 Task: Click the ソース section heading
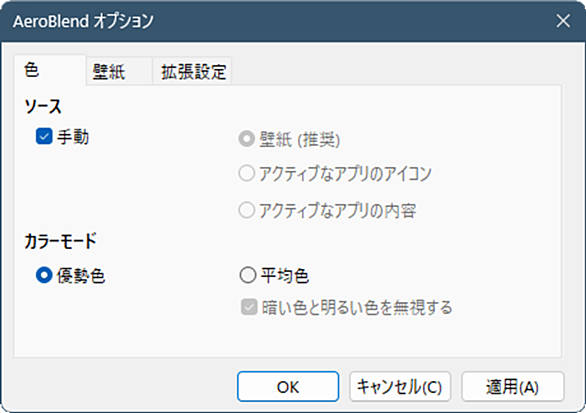(43, 107)
